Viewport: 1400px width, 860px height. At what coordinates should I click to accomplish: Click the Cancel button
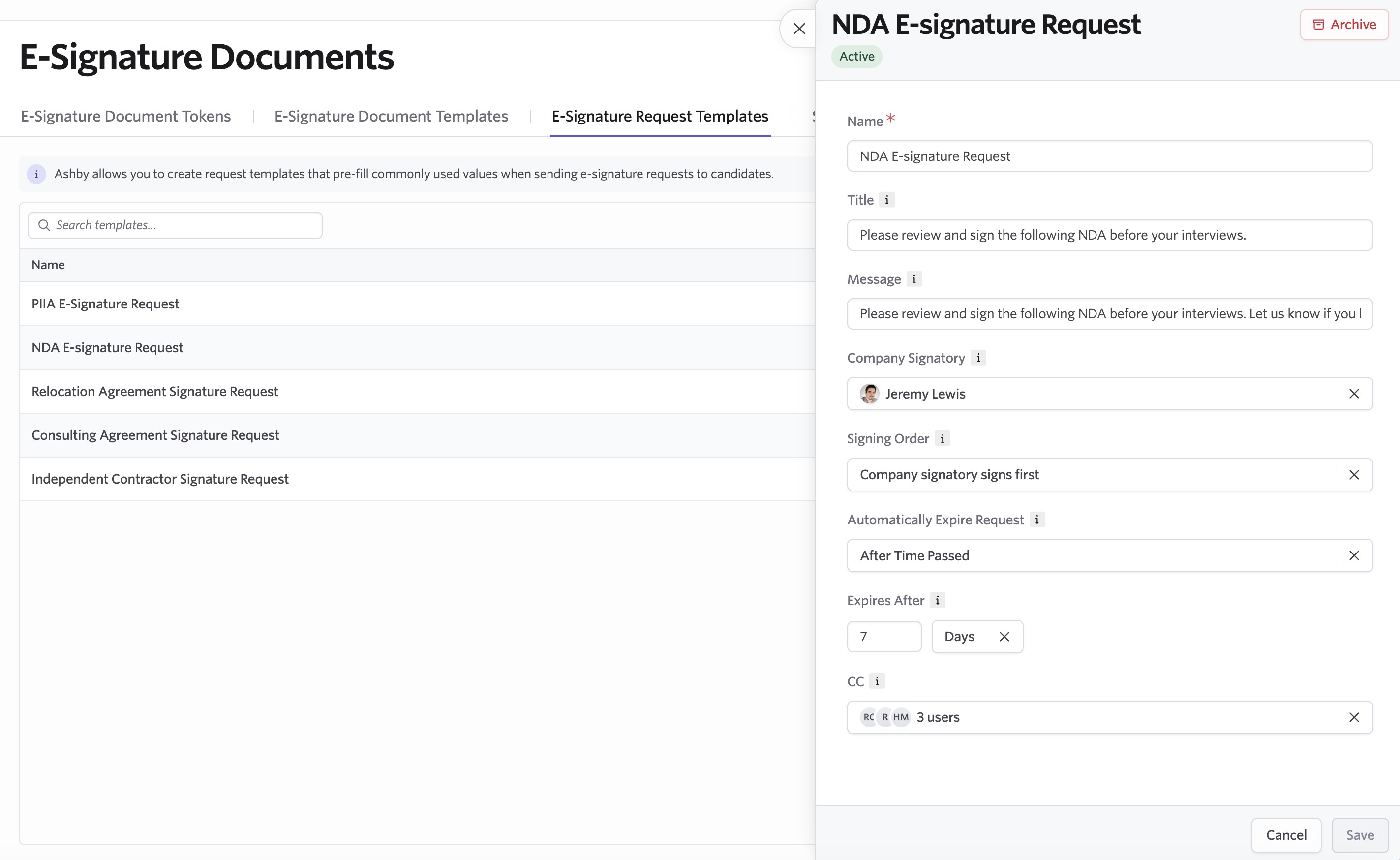(1286, 834)
